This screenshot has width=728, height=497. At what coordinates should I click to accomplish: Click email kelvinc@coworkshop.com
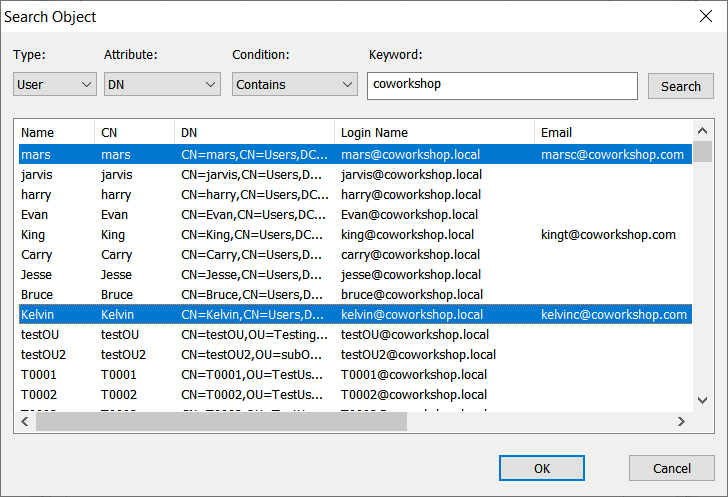point(614,314)
